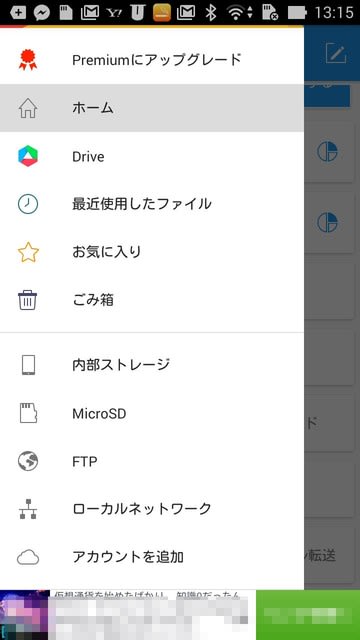The width and height of the screenshot is (360, 640).
Task: Open Drive via its colorful hexagon icon
Action: tap(28, 156)
